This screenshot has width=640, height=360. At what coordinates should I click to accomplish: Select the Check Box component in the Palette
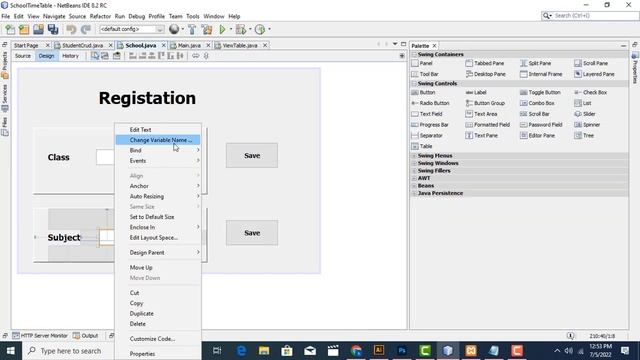point(591,93)
